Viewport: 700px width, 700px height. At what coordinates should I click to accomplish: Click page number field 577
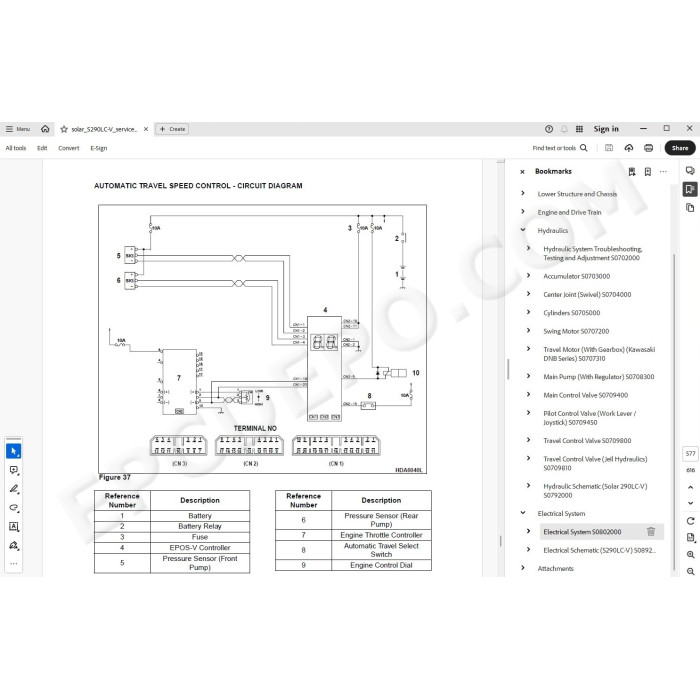[690, 454]
